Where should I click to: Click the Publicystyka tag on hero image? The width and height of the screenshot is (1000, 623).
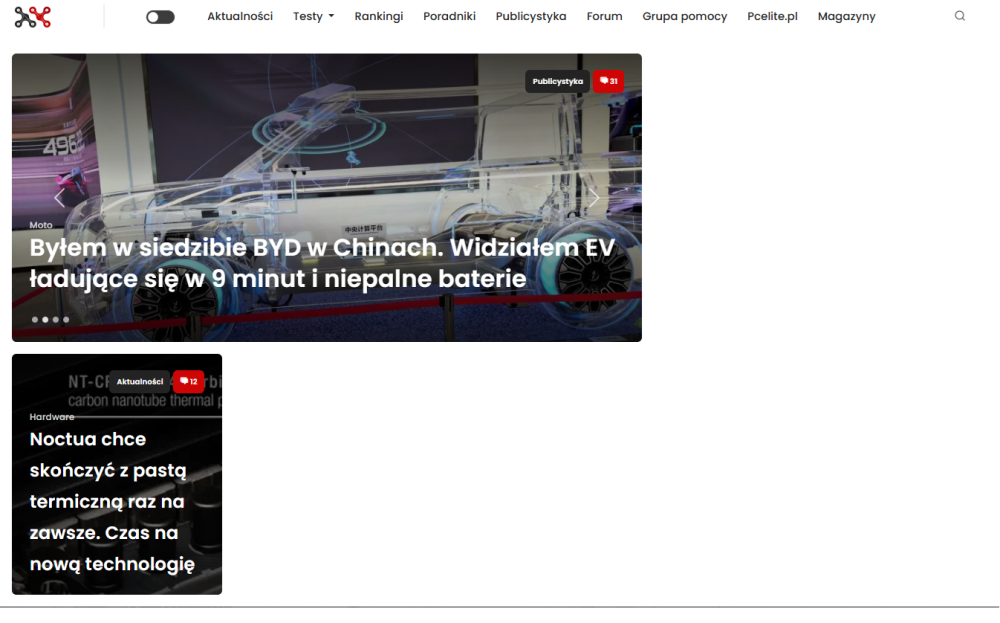click(x=557, y=81)
